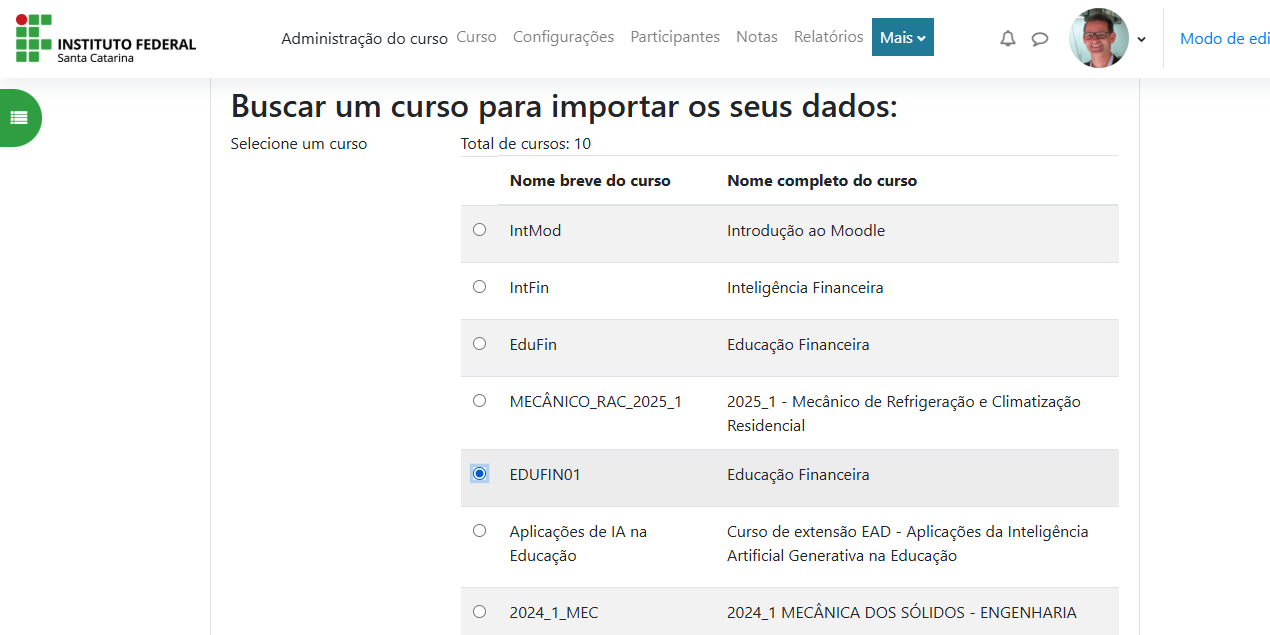Screen dimensions: 1270x635
Task: Select the IntFin course radio button
Action: click(479, 287)
